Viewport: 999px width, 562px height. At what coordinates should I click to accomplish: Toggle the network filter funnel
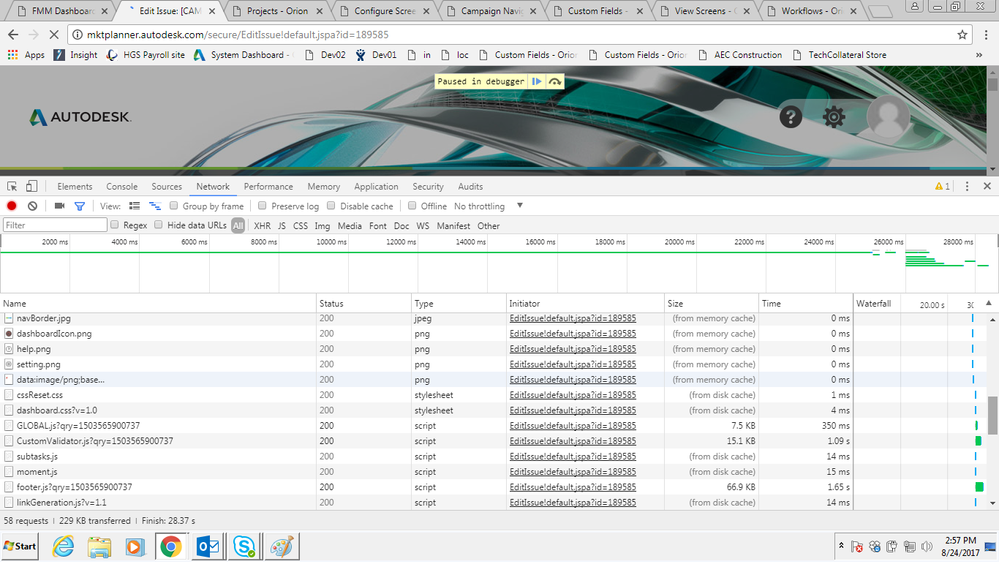[x=80, y=206]
